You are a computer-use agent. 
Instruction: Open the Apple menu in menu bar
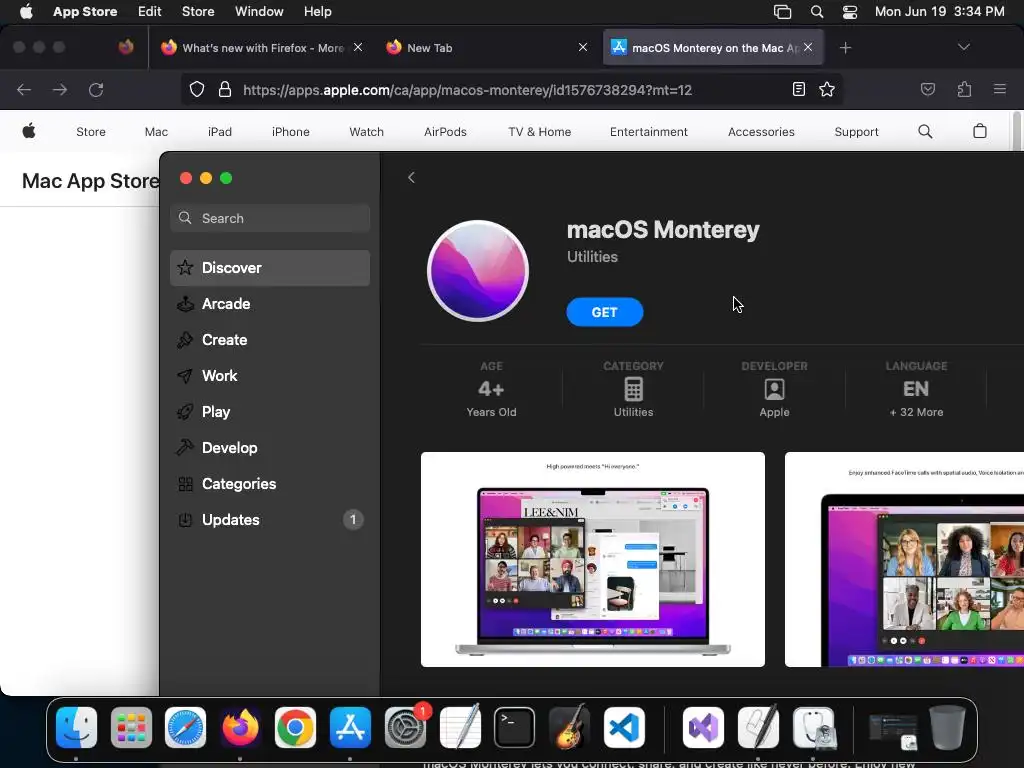point(26,11)
